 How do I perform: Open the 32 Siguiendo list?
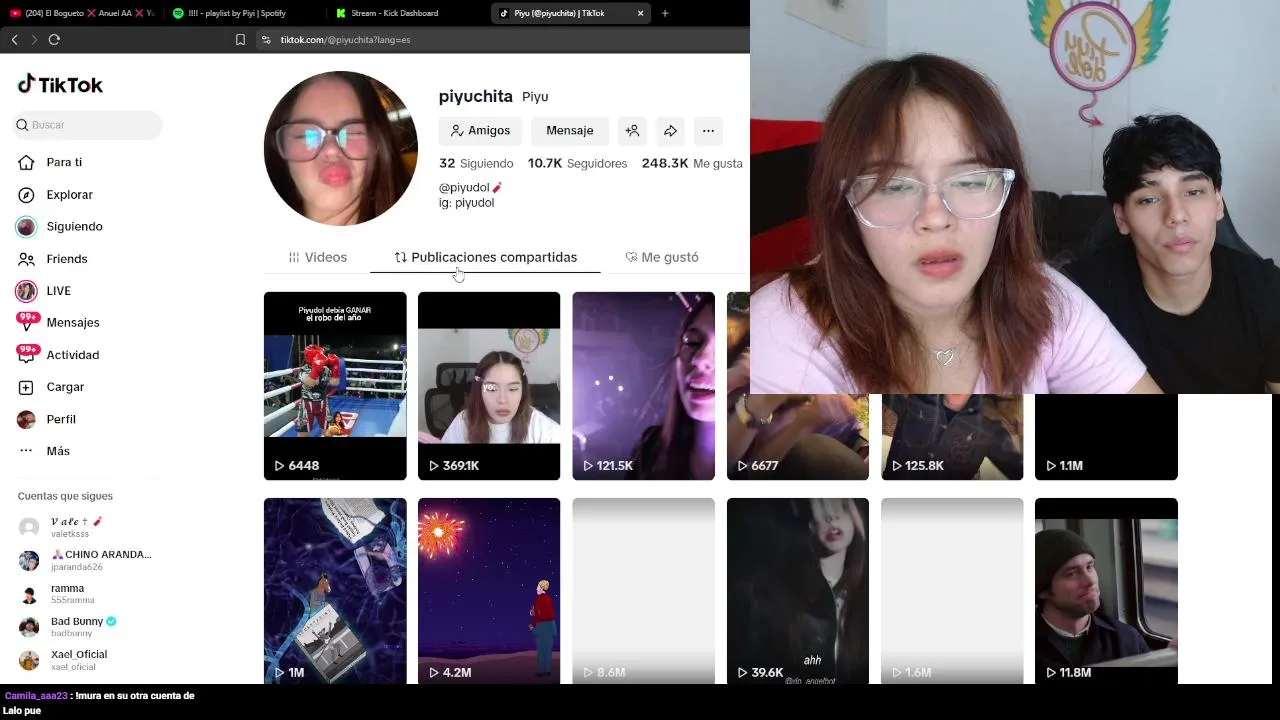pos(476,163)
